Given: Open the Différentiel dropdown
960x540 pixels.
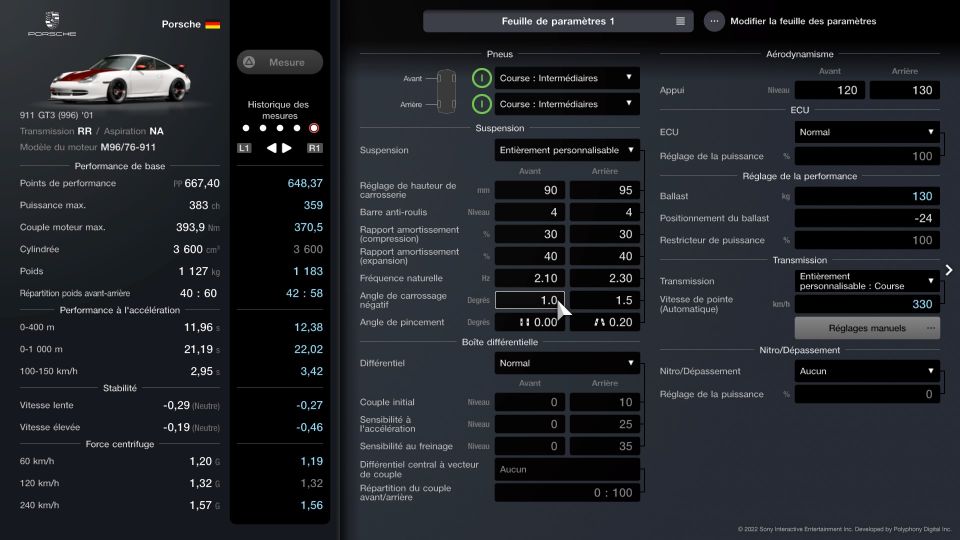Looking at the screenshot, I should click(567, 363).
